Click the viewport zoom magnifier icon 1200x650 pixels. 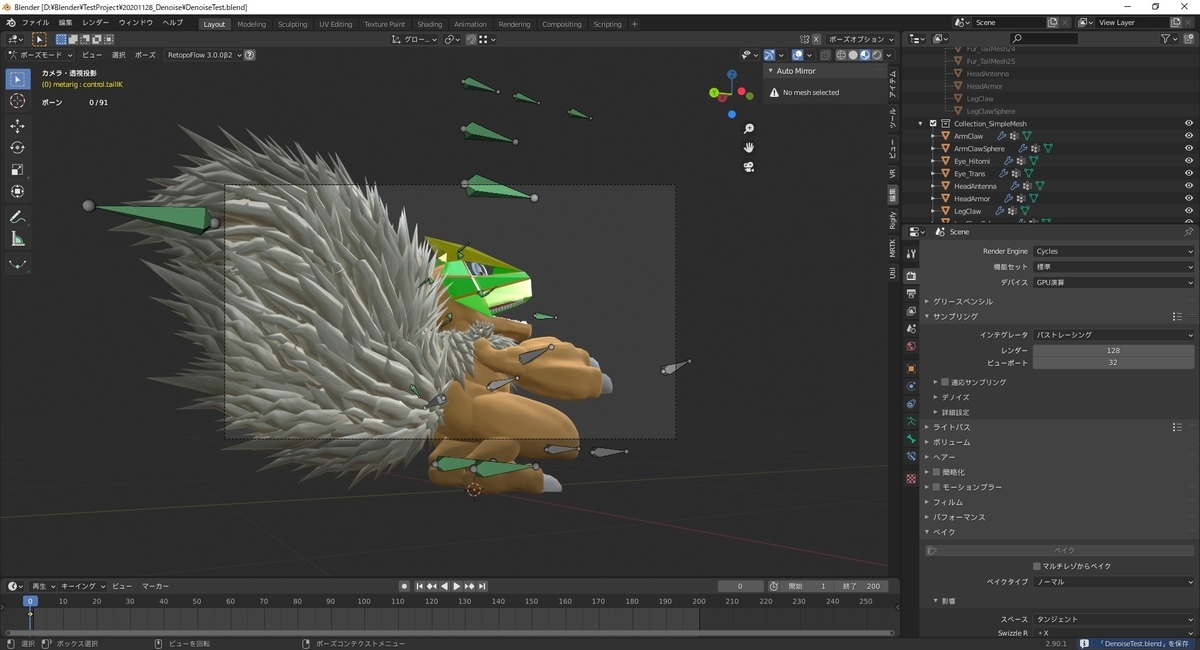(x=748, y=129)
